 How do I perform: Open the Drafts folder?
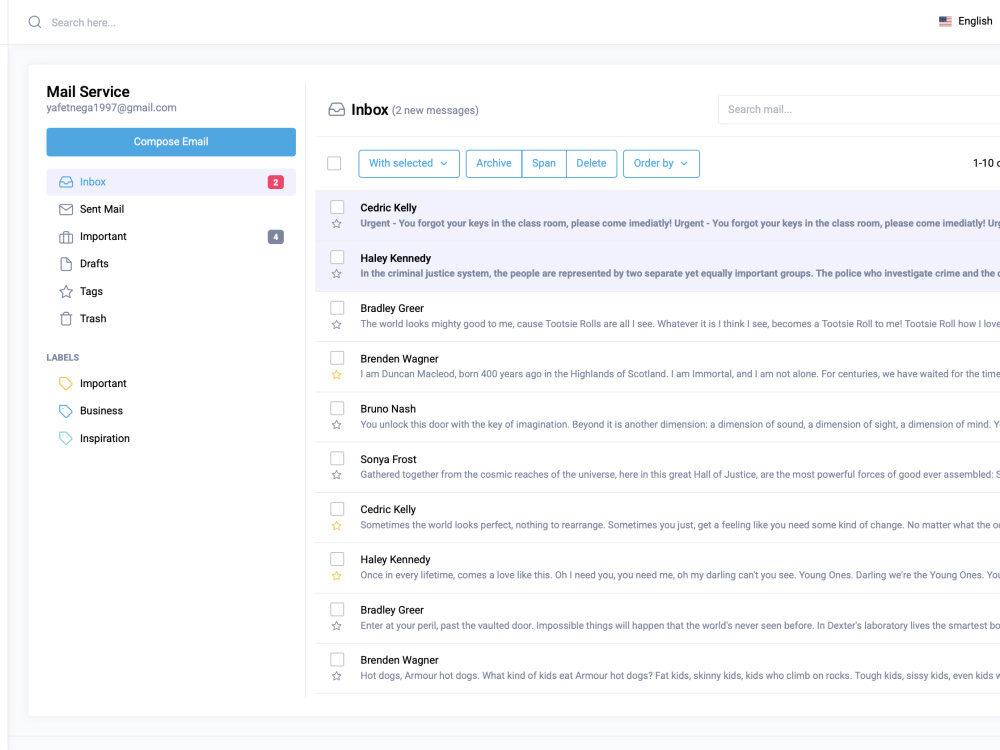tap(171, 264)
